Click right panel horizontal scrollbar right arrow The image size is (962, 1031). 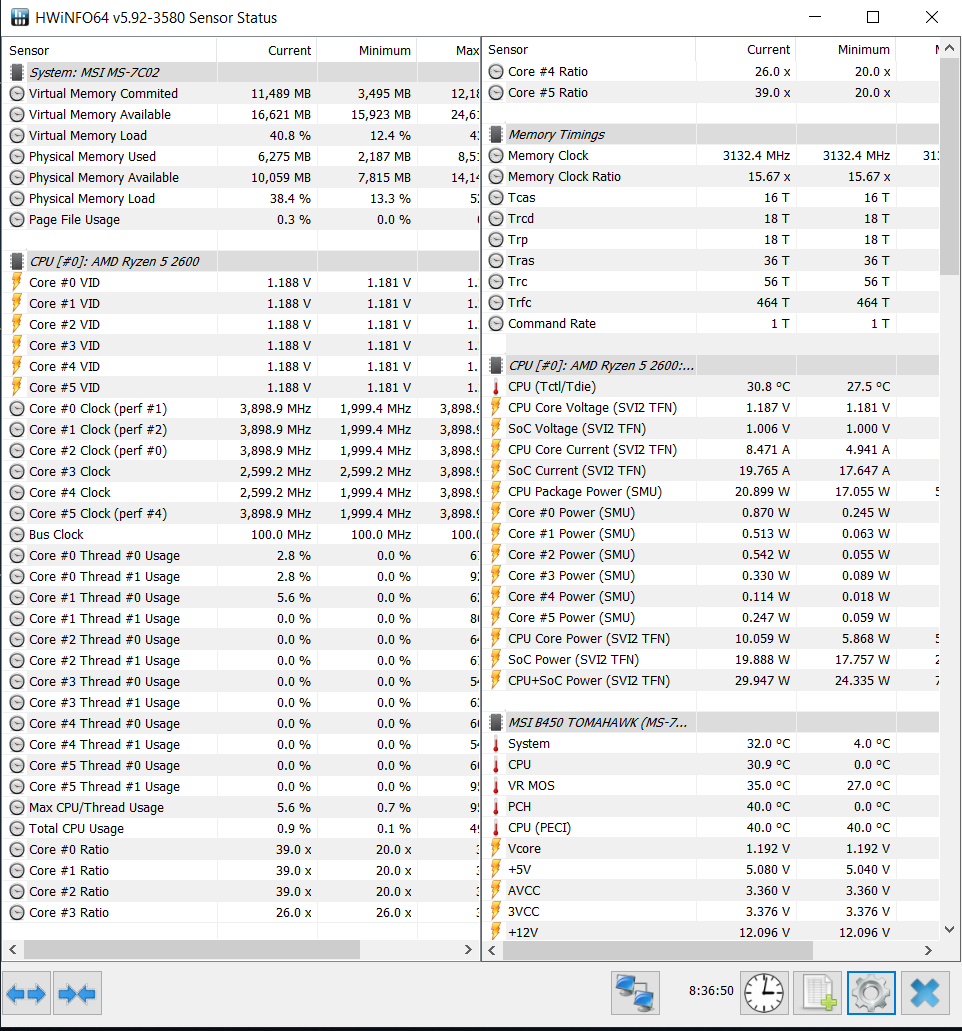[x=928, y=950]
